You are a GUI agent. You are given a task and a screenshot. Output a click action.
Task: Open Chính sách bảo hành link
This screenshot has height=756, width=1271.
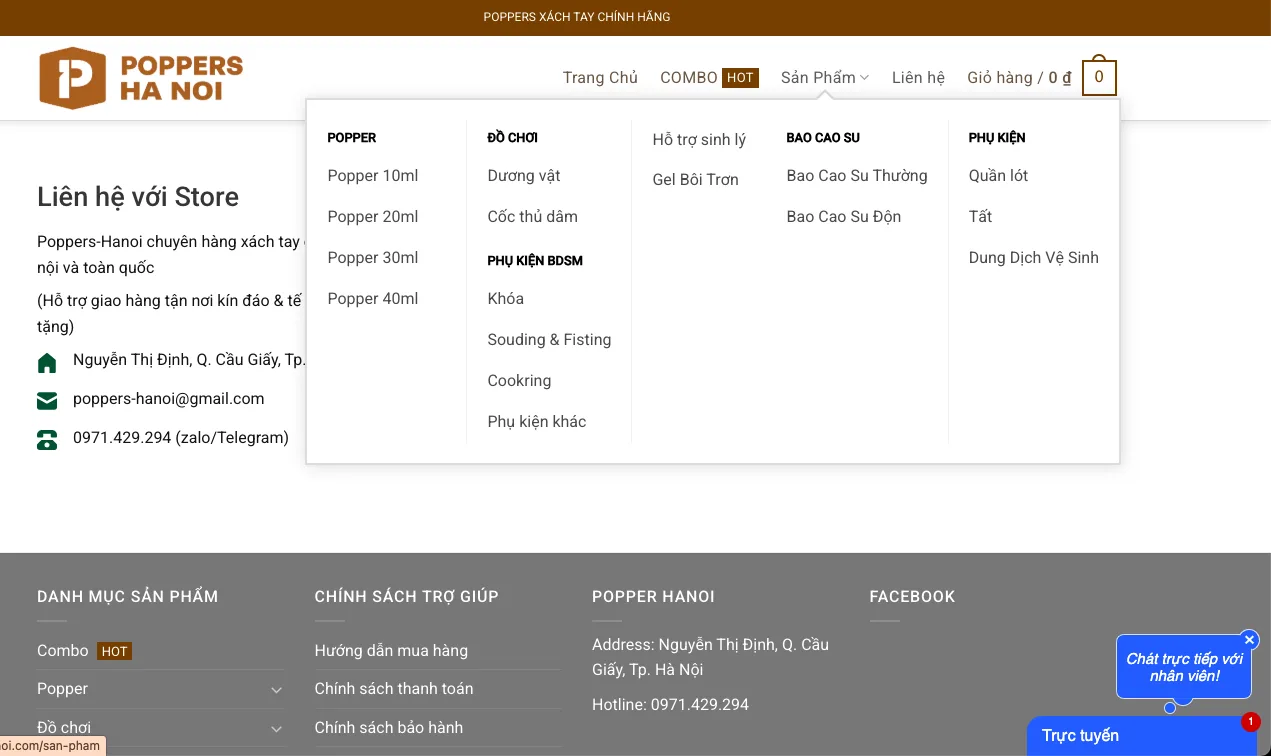pos(389,728)
